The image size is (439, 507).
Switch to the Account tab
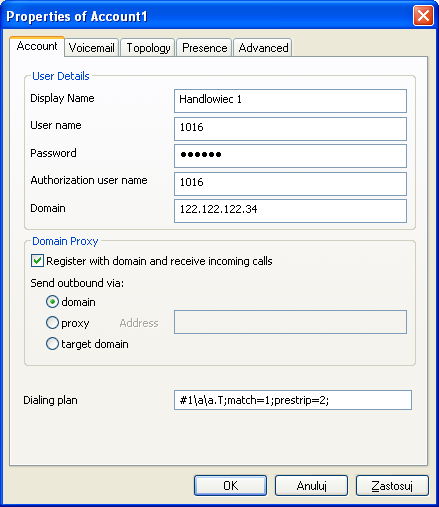point(37,46)
